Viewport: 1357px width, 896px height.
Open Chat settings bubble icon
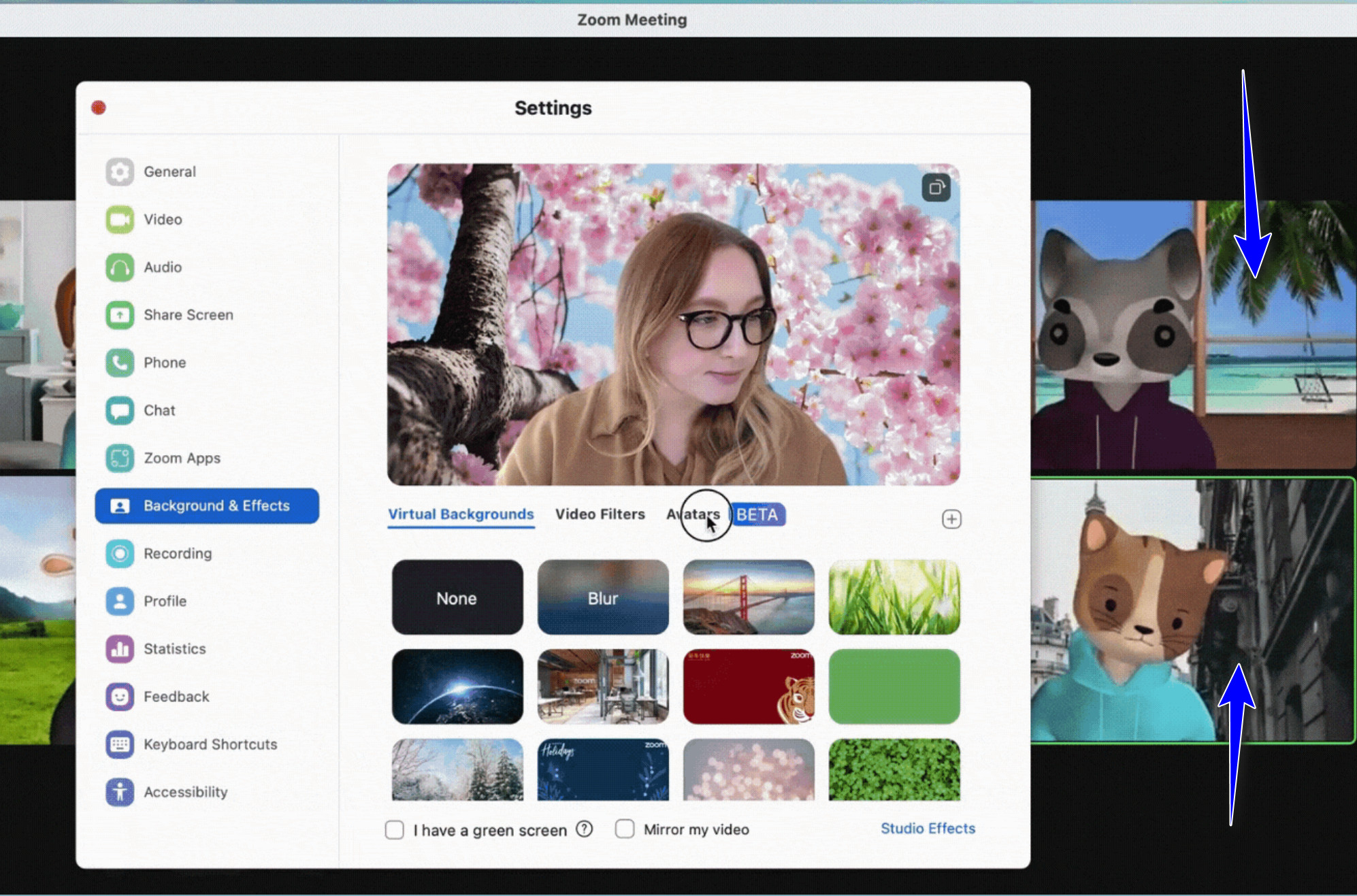coord(120,410)
